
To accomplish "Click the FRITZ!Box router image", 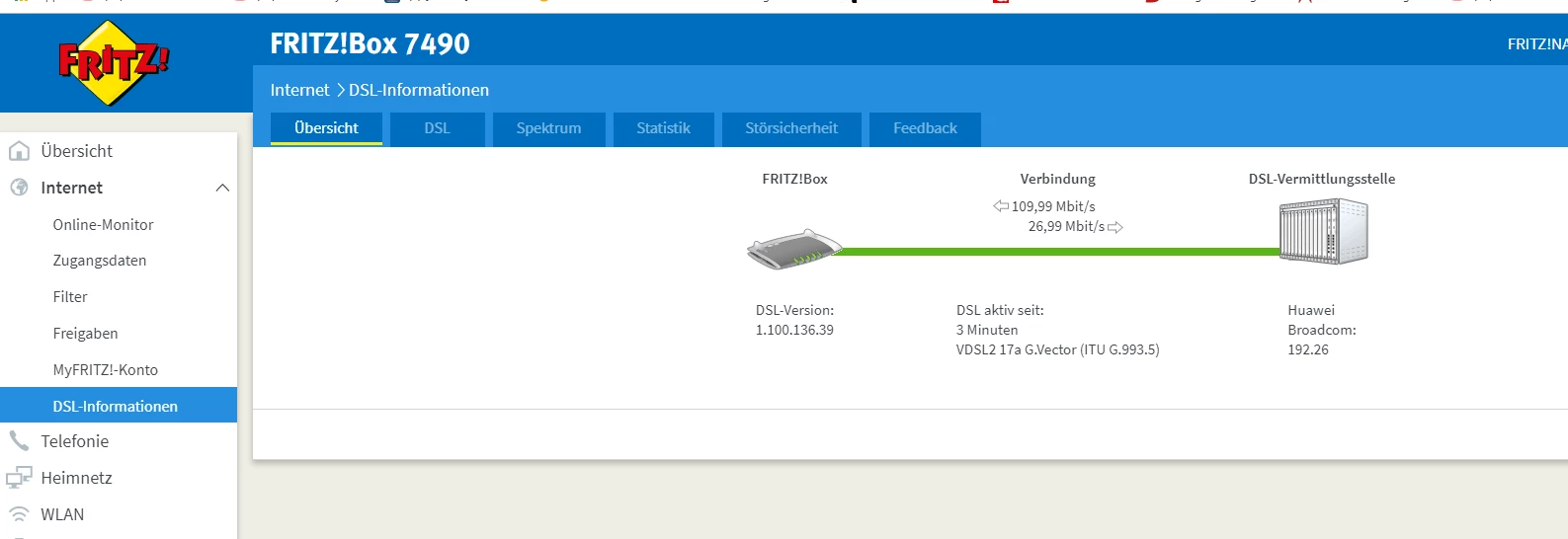I will tap(794, 250).
